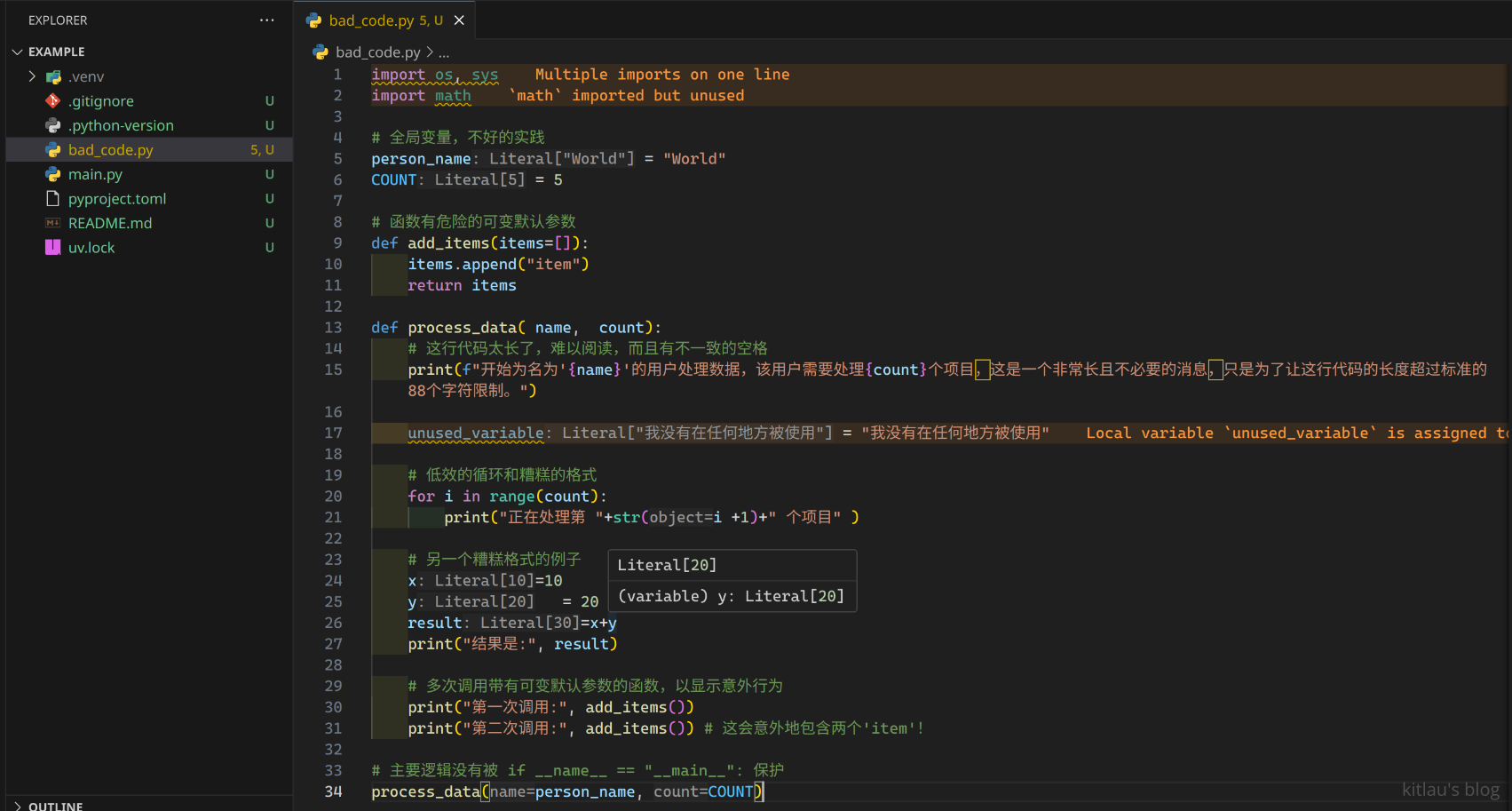
Task: Expand the OUTLINE panel
Action: click(17, 806)
